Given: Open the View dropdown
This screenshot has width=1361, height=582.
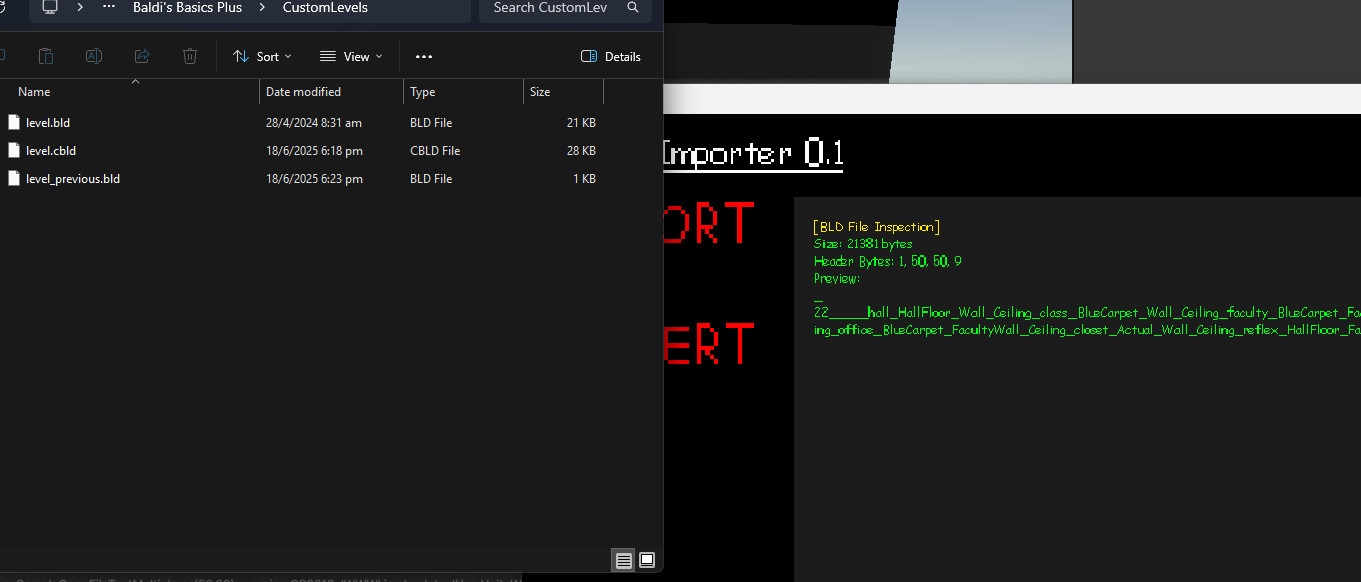Looking at the screenshot, I should coord(350,56).
